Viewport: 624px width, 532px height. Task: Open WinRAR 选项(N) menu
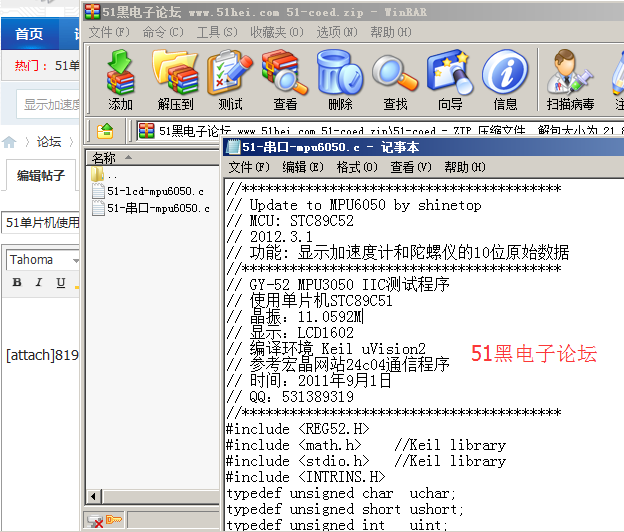337,32
